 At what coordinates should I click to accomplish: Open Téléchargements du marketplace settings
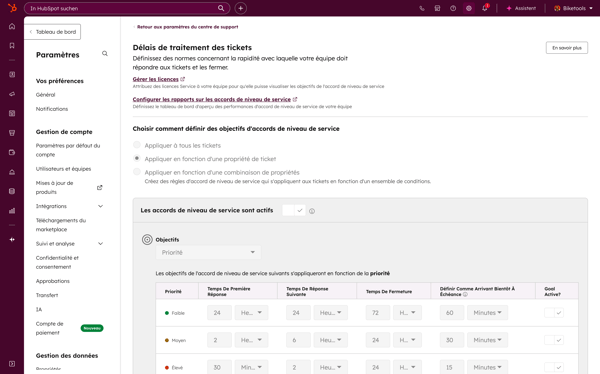click(x=61, y=225)
